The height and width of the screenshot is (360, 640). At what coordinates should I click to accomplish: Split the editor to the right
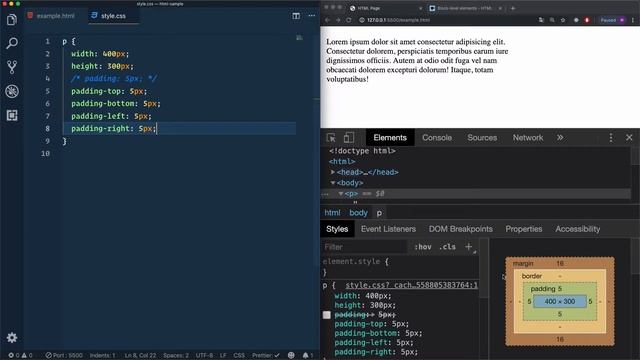pos(296,16)
